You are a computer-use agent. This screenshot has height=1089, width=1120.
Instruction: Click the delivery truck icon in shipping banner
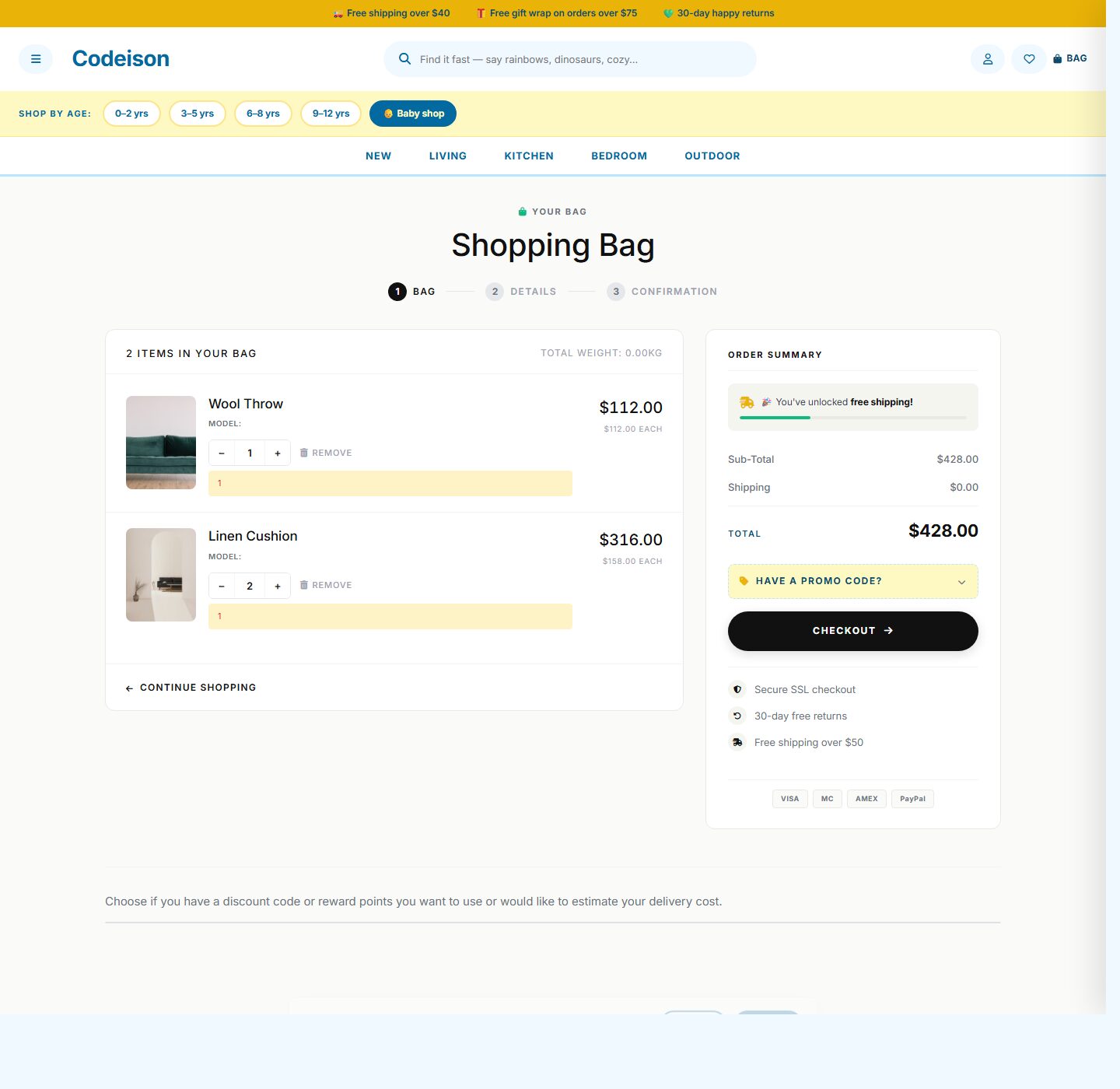point(747,402)
